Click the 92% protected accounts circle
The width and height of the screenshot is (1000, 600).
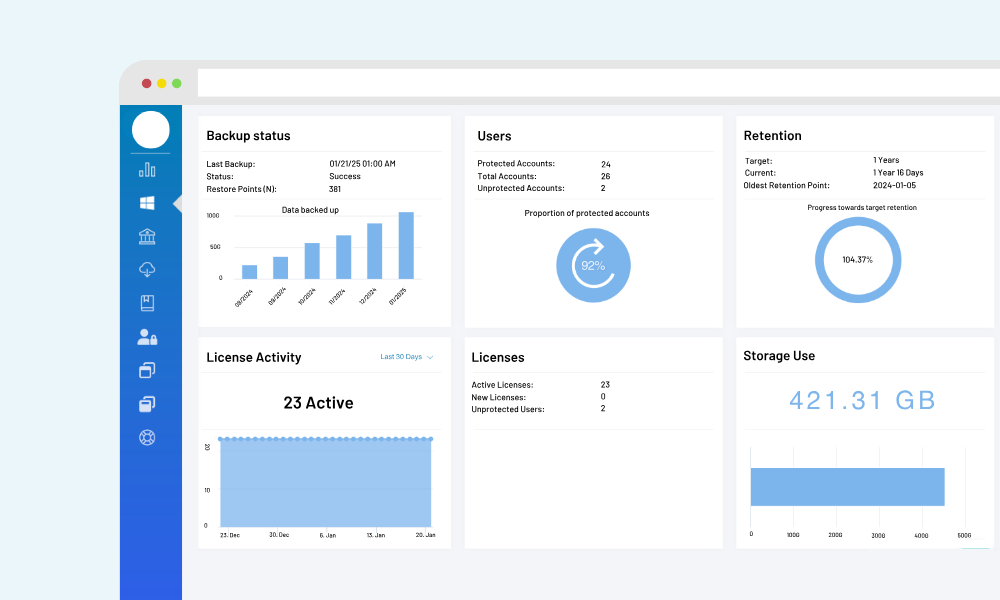[593, 265]
